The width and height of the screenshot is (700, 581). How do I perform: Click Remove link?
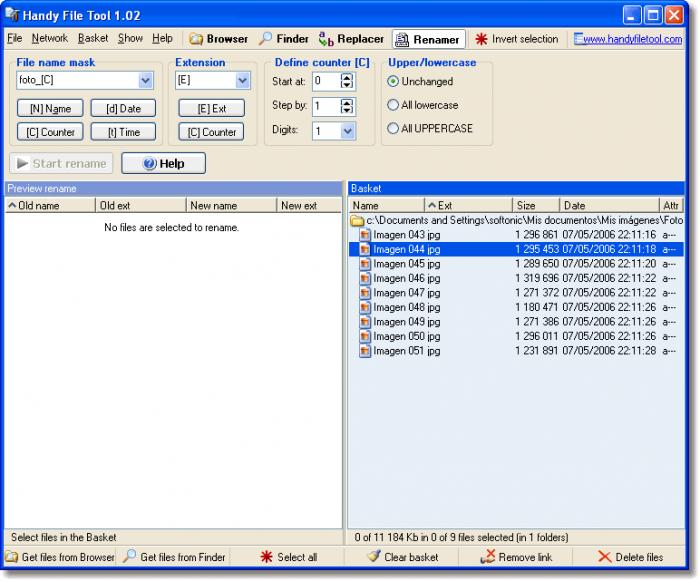pyautogui.click(x=516, y=557)
